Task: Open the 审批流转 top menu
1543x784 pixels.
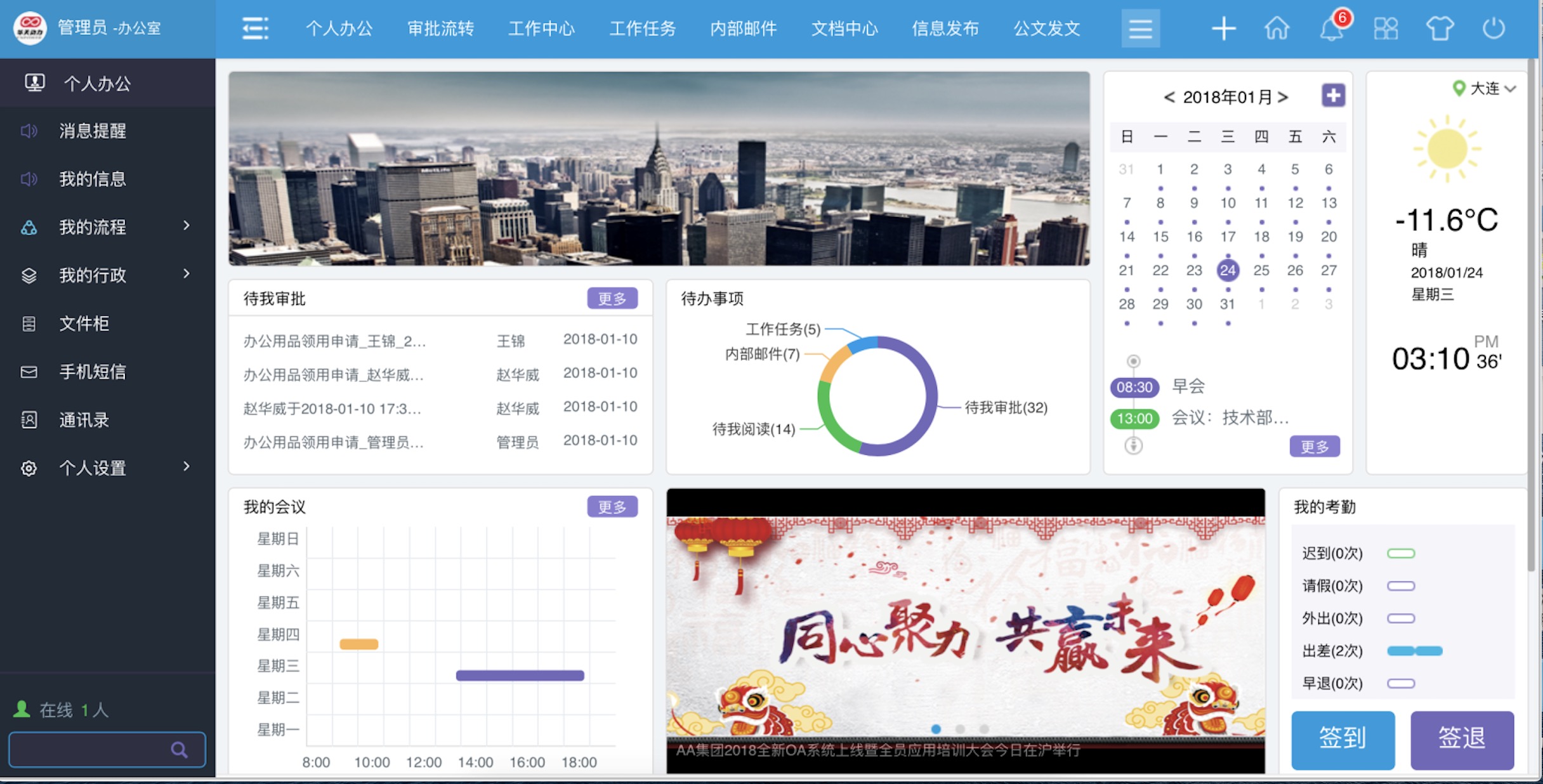Action: (440, 29)
